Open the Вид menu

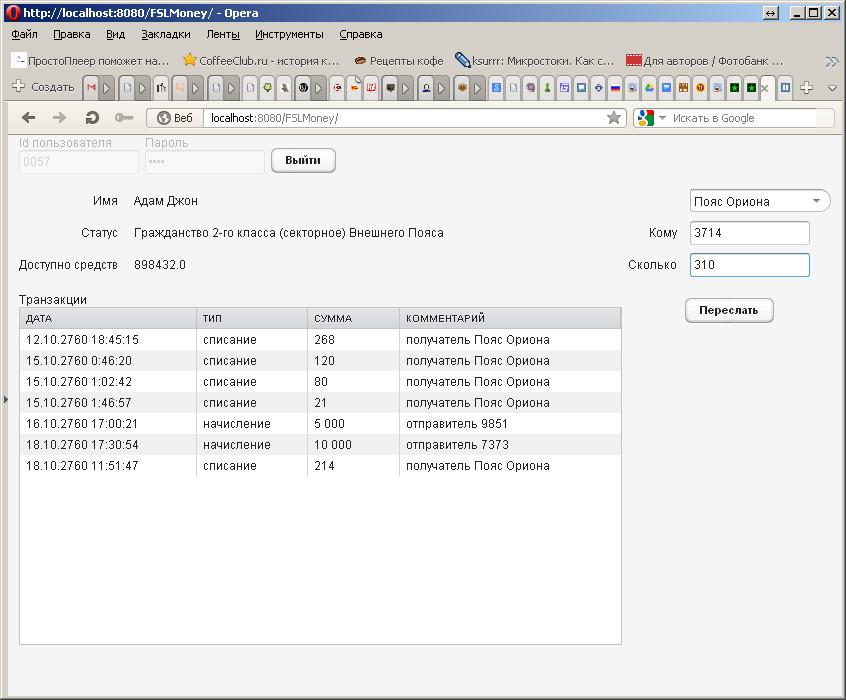point(115,34)
